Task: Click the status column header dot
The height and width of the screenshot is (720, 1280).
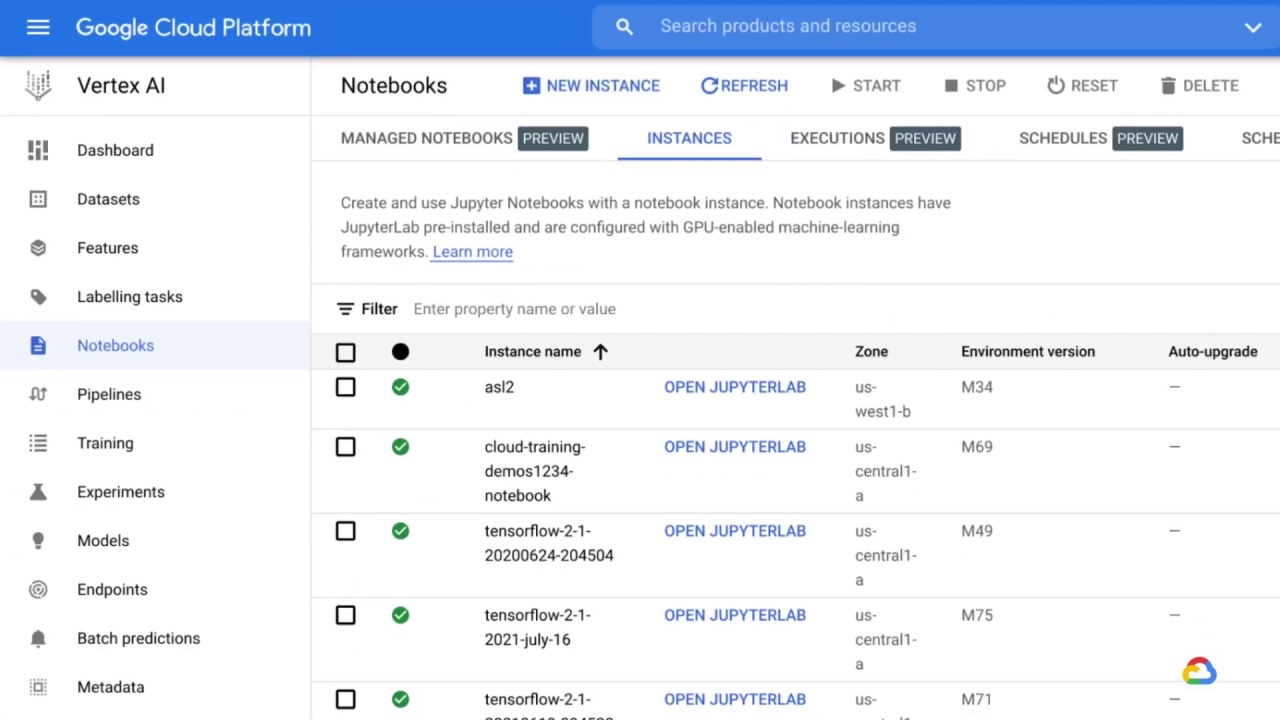Action: click(x=400, y=352)
